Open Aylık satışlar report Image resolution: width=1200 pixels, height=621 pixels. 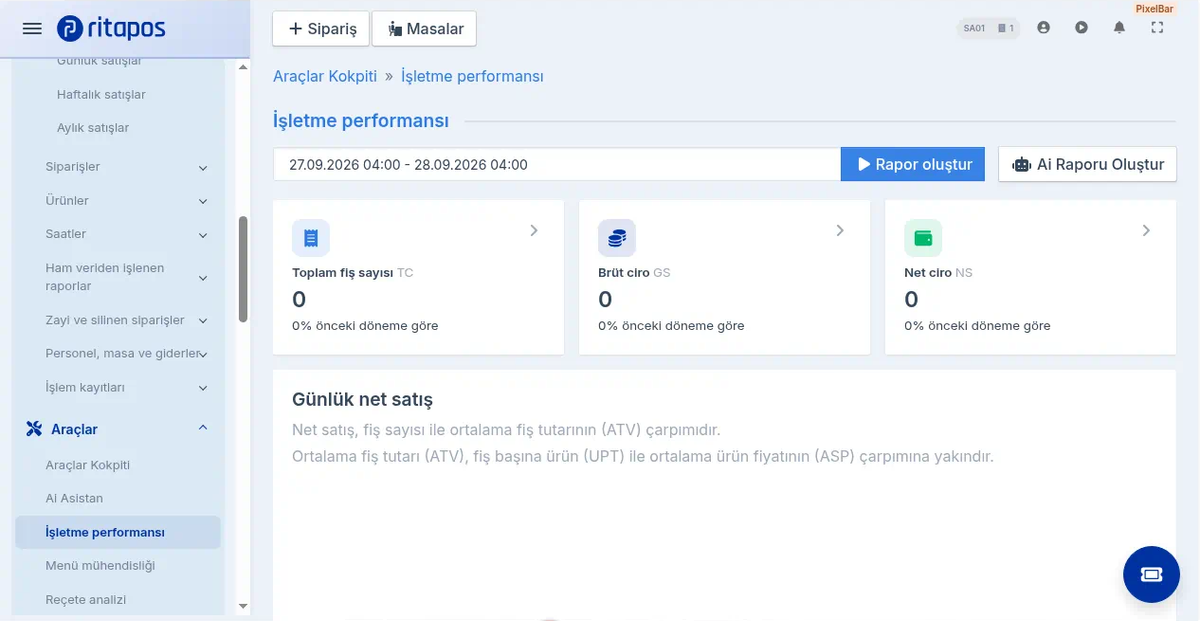coord(93,127)
